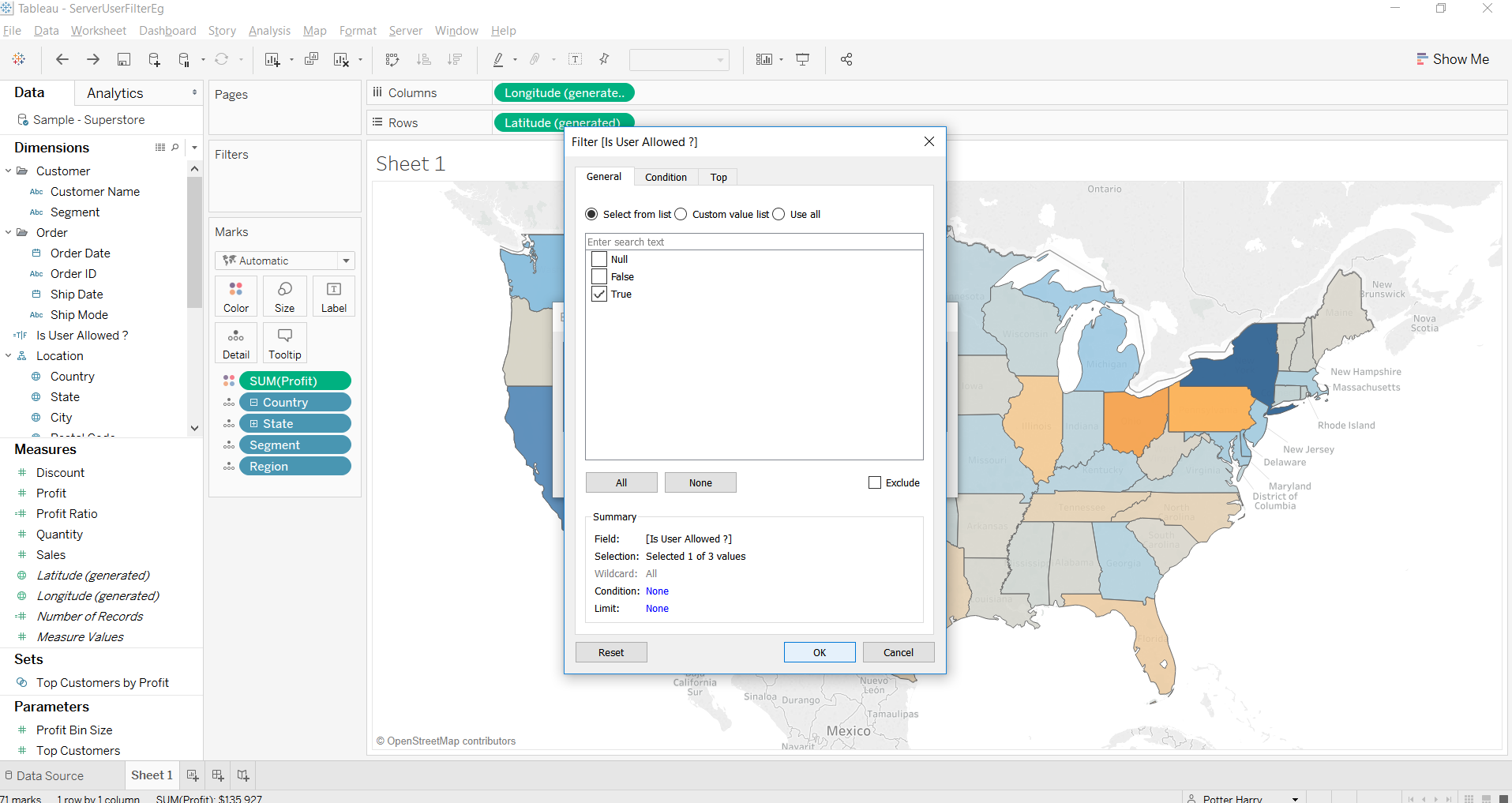The width and height of the screenshot is (1512, 803).
Task: Check the Null filter value
Action: click(599, 259)
